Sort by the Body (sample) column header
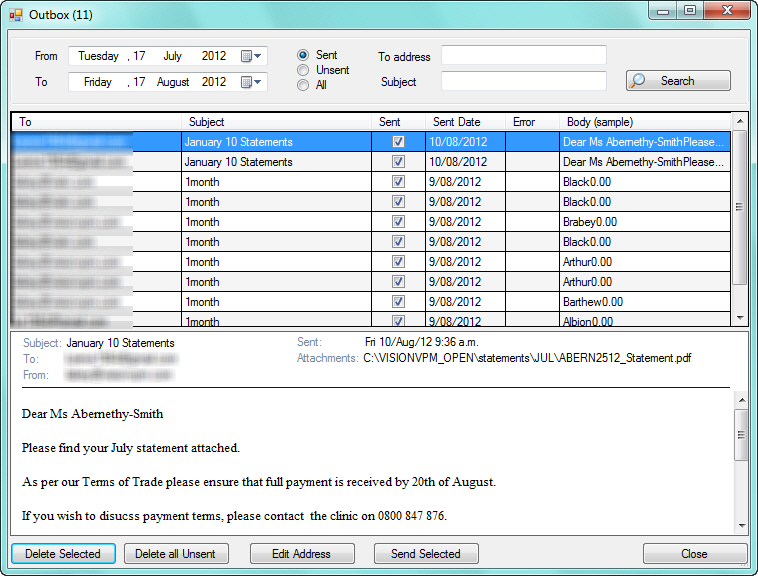 (x=645, y=122)
